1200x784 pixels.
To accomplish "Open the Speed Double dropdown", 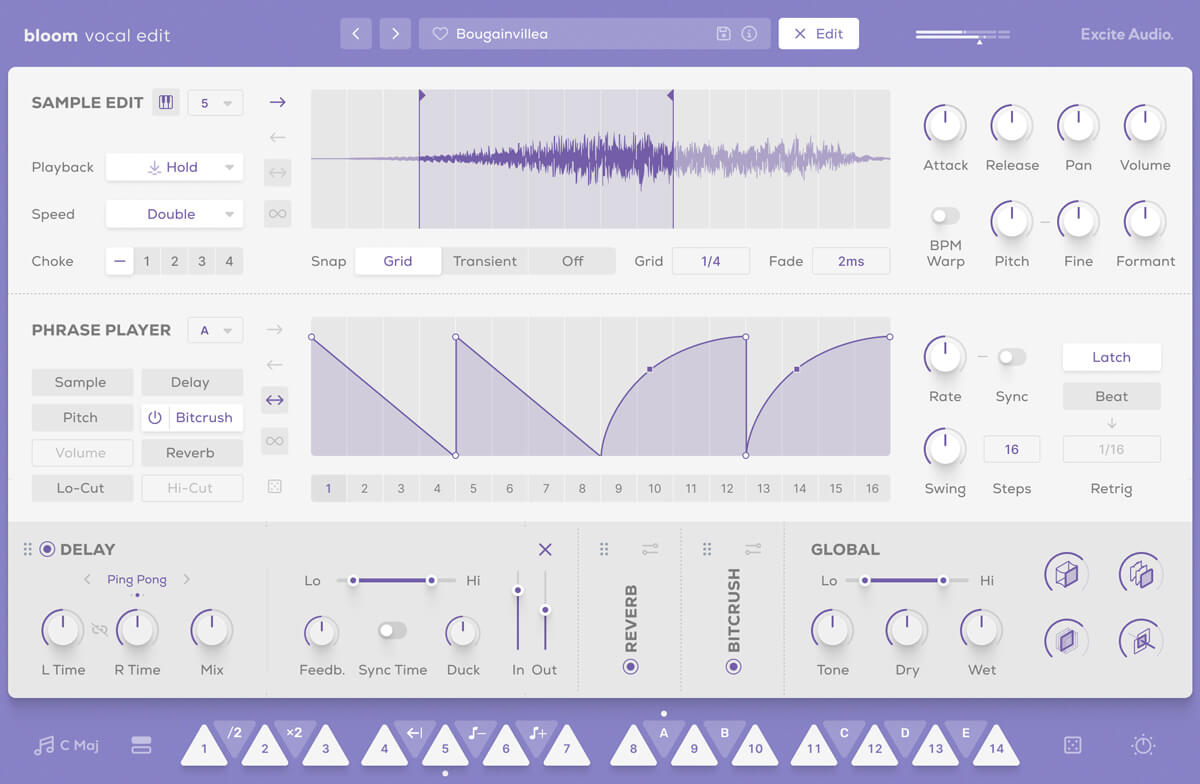I will click(174, 213).
